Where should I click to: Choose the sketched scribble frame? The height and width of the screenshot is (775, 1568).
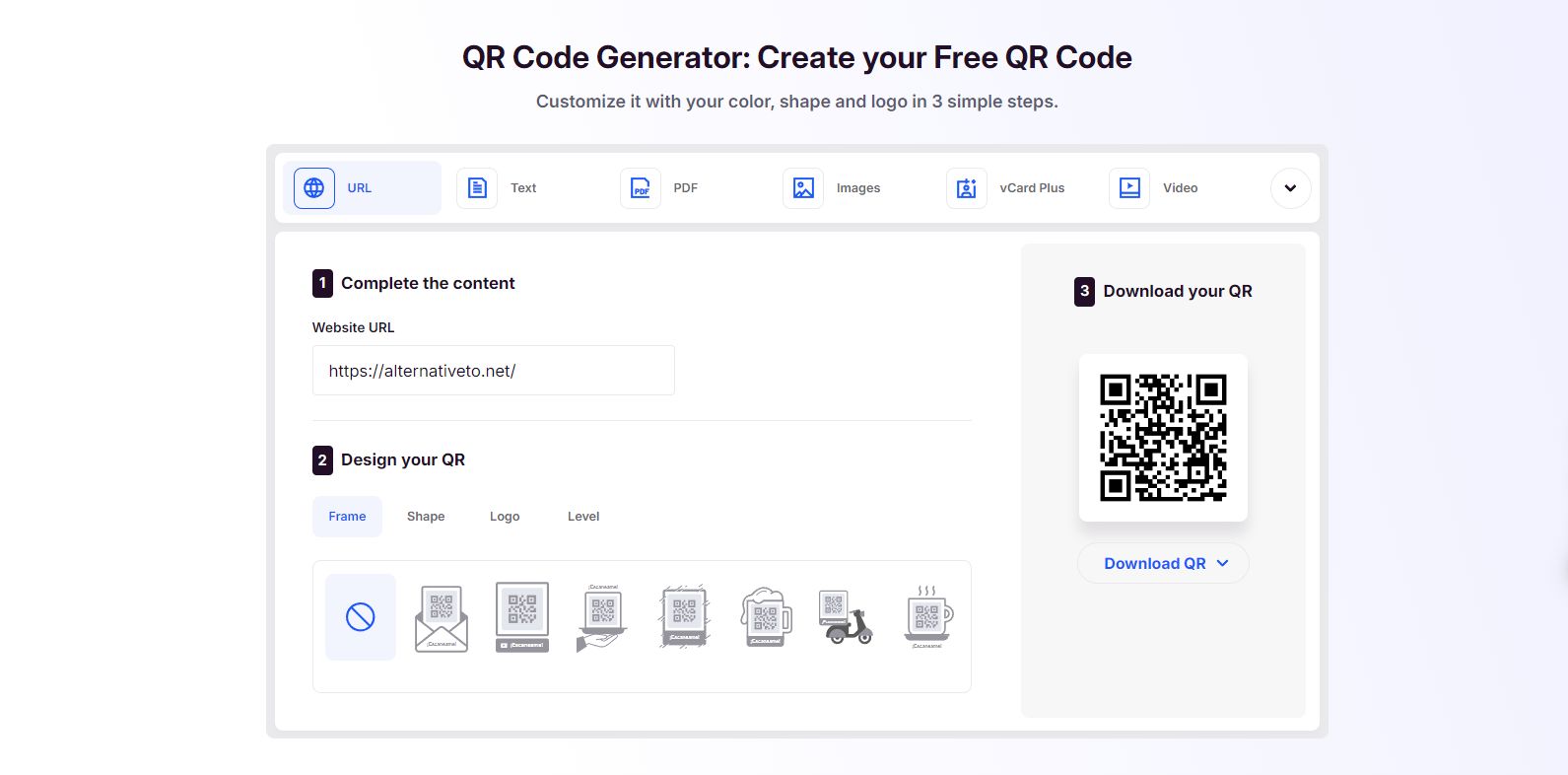click(684, 617)
